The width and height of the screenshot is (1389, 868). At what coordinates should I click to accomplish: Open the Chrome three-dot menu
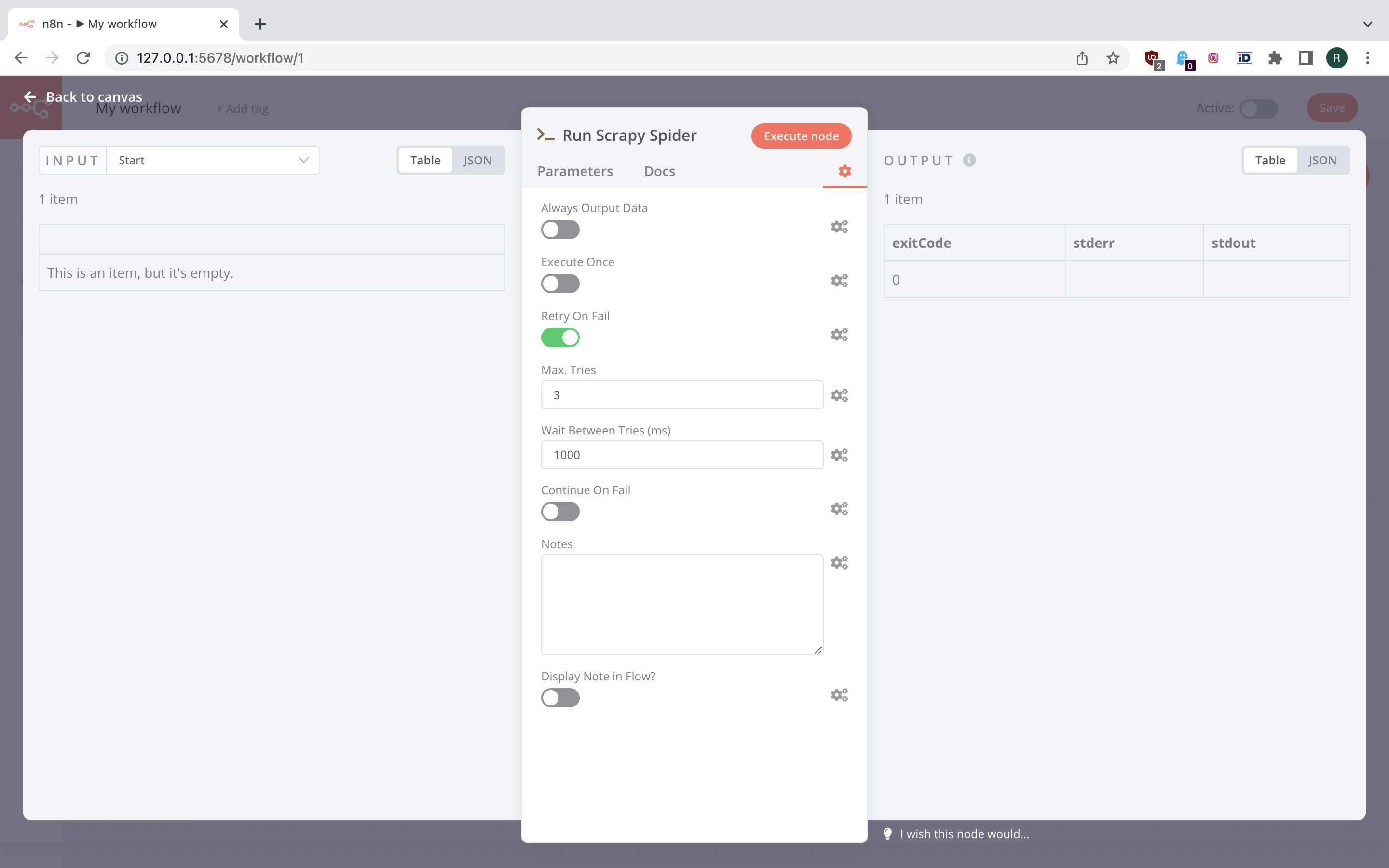[1368, 58]
